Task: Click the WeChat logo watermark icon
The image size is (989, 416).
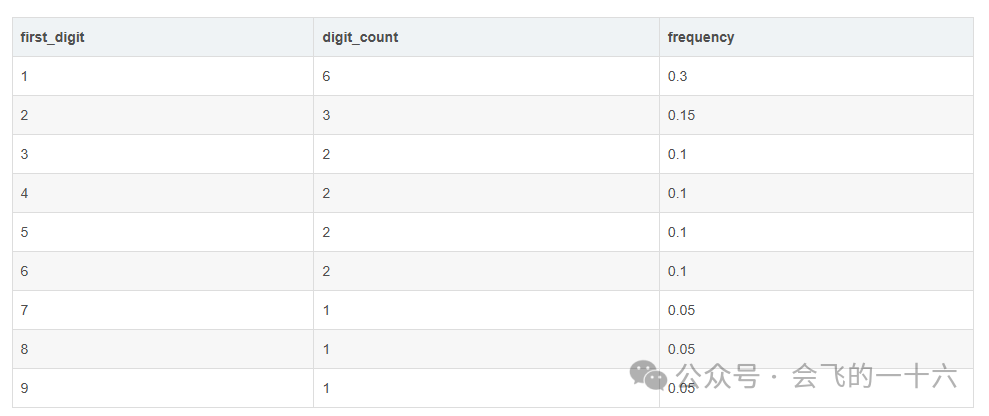Action: (x=648, y=375)
